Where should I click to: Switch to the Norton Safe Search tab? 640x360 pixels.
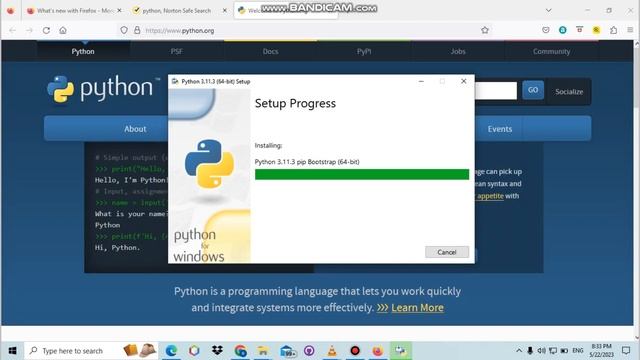pyautogui.click(x=177, y=11)
